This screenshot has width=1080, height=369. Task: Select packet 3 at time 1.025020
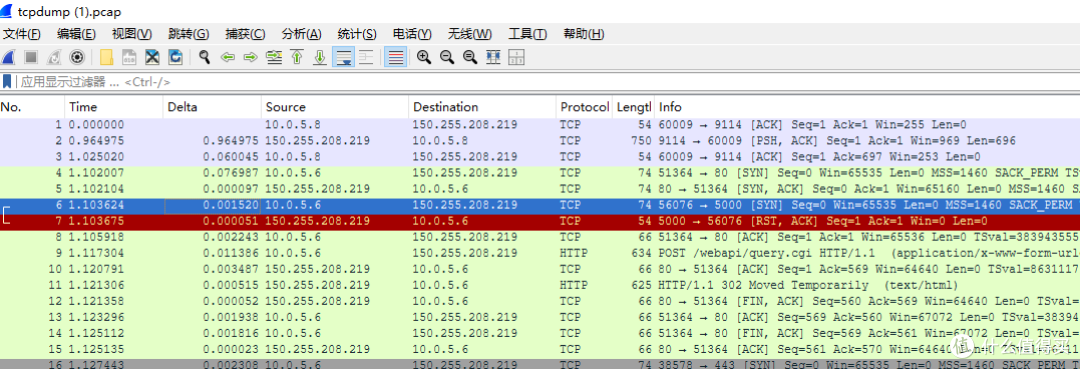point(540,157)
